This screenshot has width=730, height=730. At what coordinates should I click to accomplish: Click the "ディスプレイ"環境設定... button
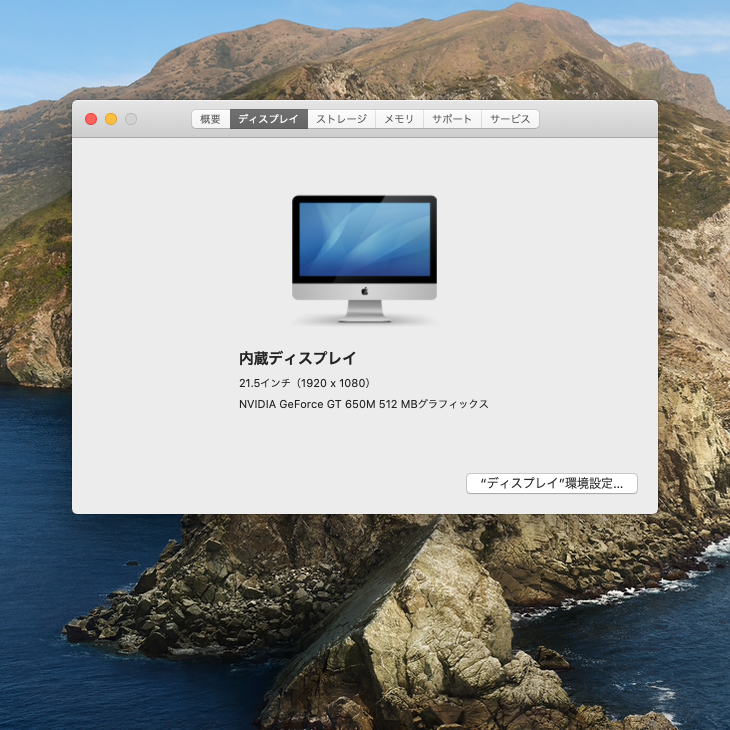point(551,484)
